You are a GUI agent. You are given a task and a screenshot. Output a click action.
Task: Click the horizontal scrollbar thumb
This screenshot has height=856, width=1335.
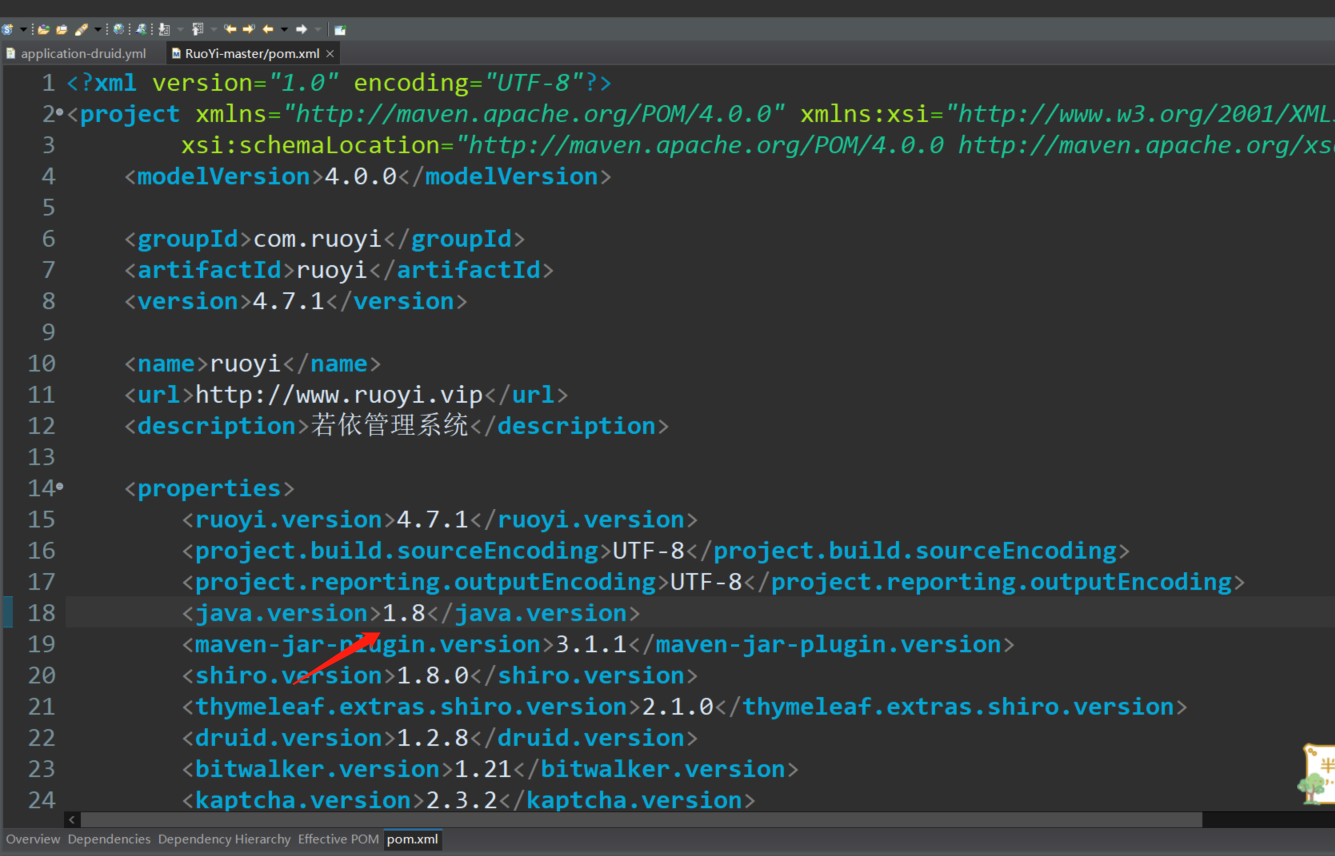(642, 819)
